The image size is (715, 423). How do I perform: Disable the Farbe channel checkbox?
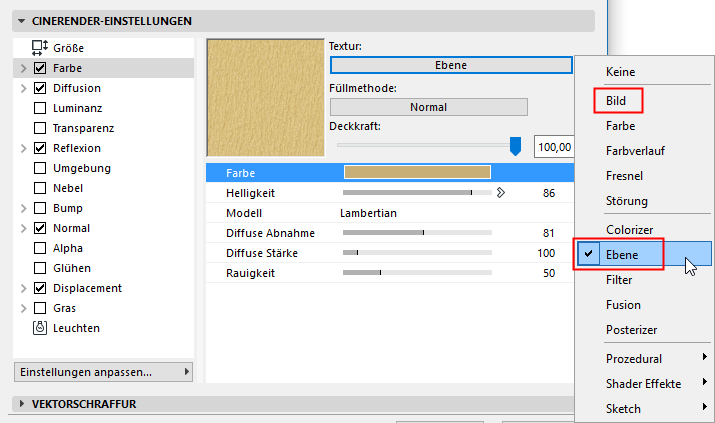tap(40, 68)
